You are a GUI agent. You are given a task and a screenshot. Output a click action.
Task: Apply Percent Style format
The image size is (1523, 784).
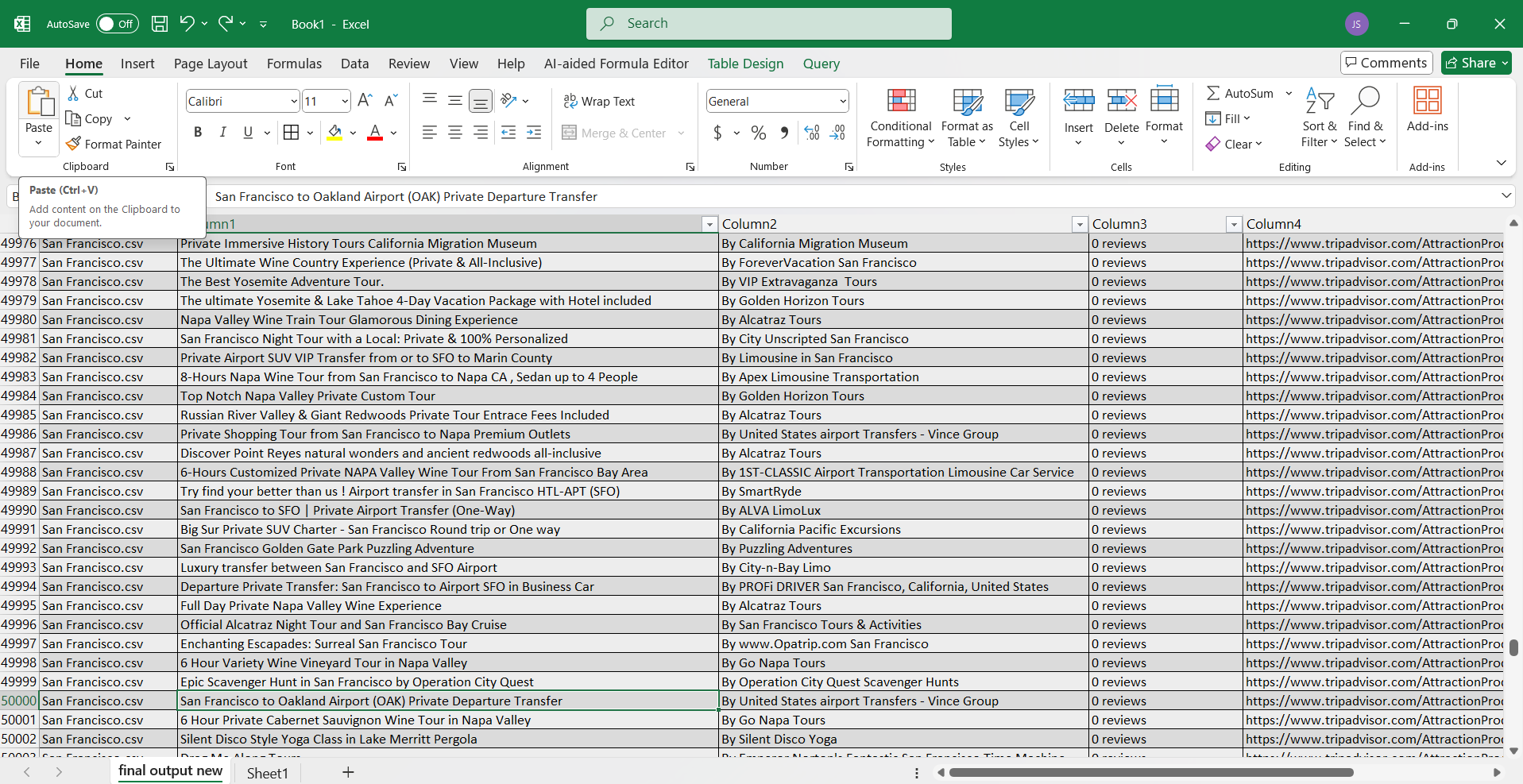coord(759,133)
